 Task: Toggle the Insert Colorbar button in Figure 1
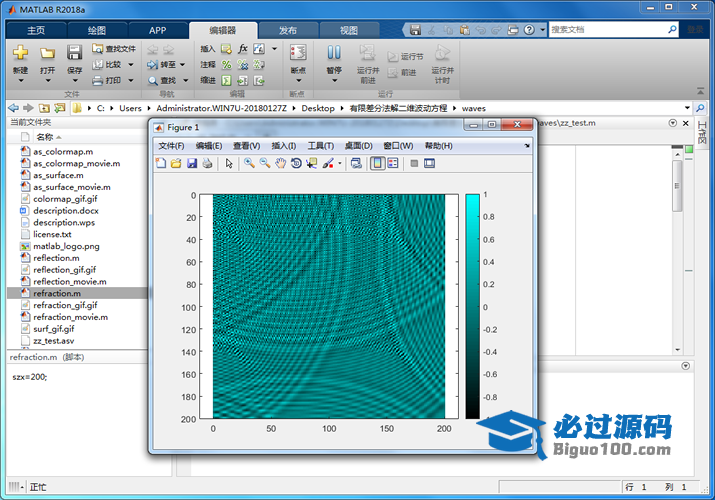click(377, 163)
